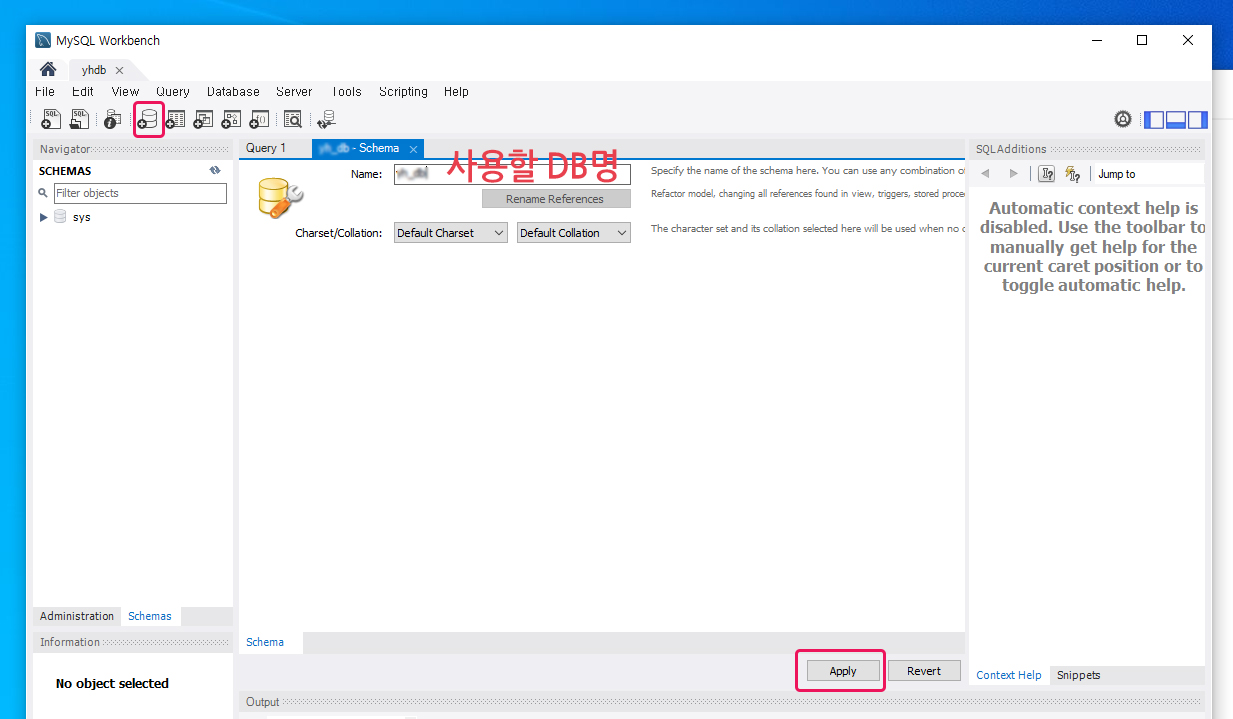Select the Schema bottom tab
Viewport: 1233px width, 719px height.
[265, 642]
